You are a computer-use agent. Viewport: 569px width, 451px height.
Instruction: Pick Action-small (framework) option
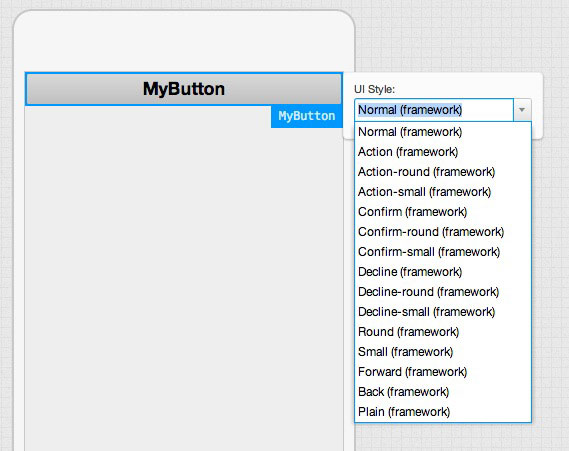[443, 192]
